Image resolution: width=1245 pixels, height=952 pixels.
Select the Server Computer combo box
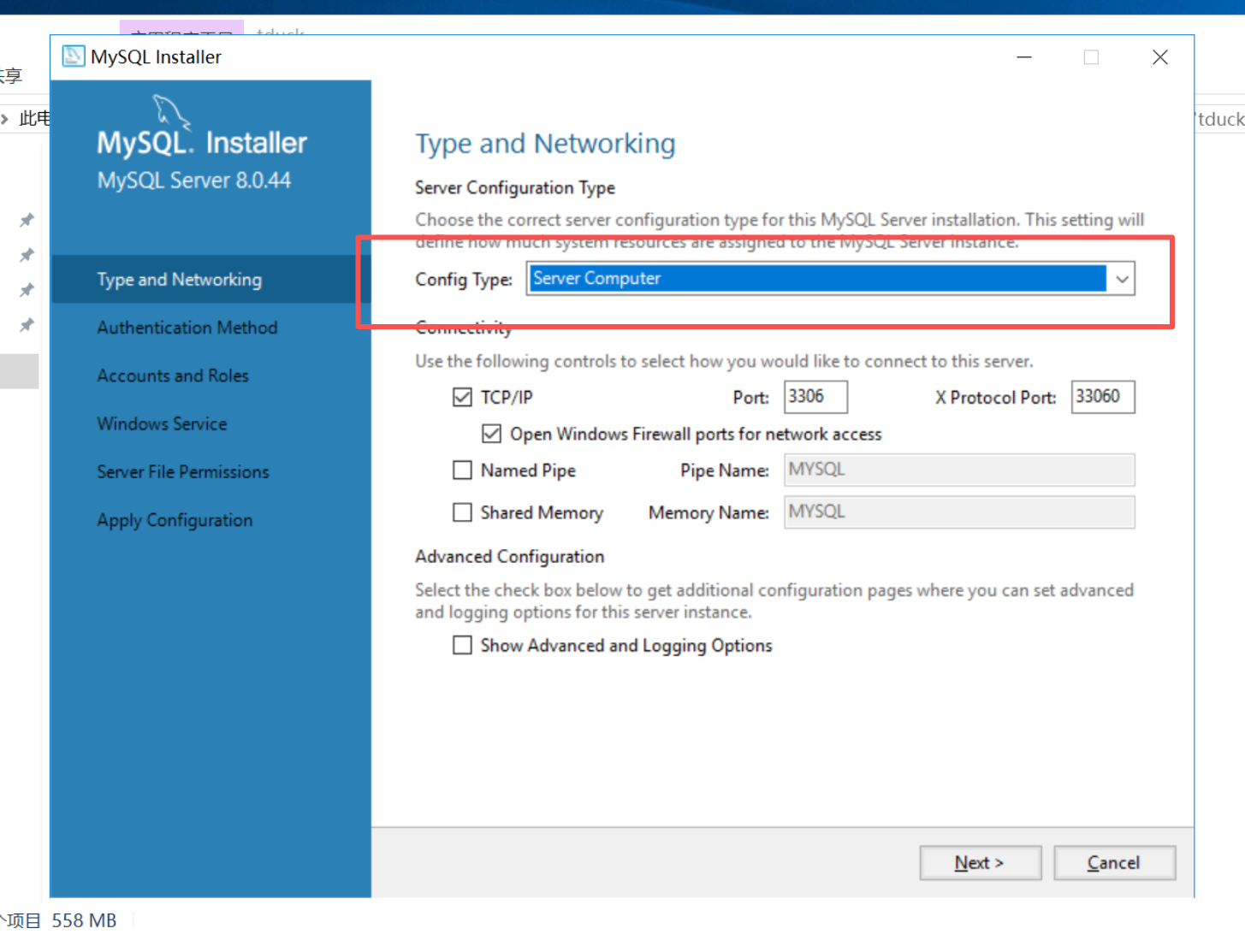click(830, 279)
